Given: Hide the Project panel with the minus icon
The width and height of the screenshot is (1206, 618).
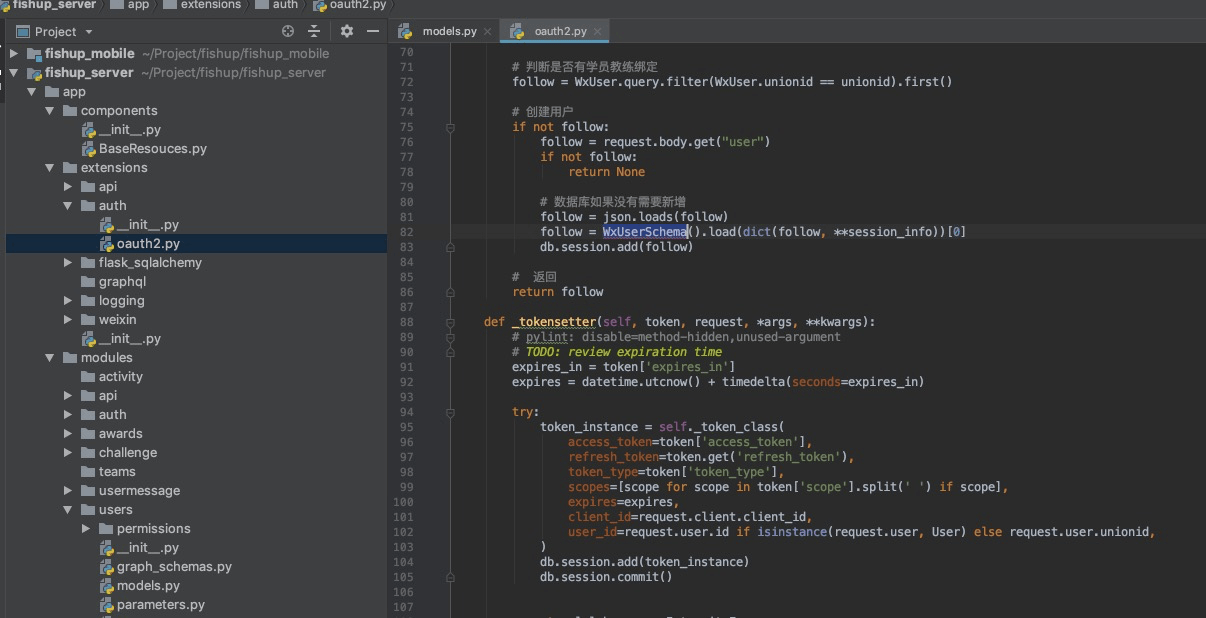Looking at the screenshot, I should coord(373,31).
